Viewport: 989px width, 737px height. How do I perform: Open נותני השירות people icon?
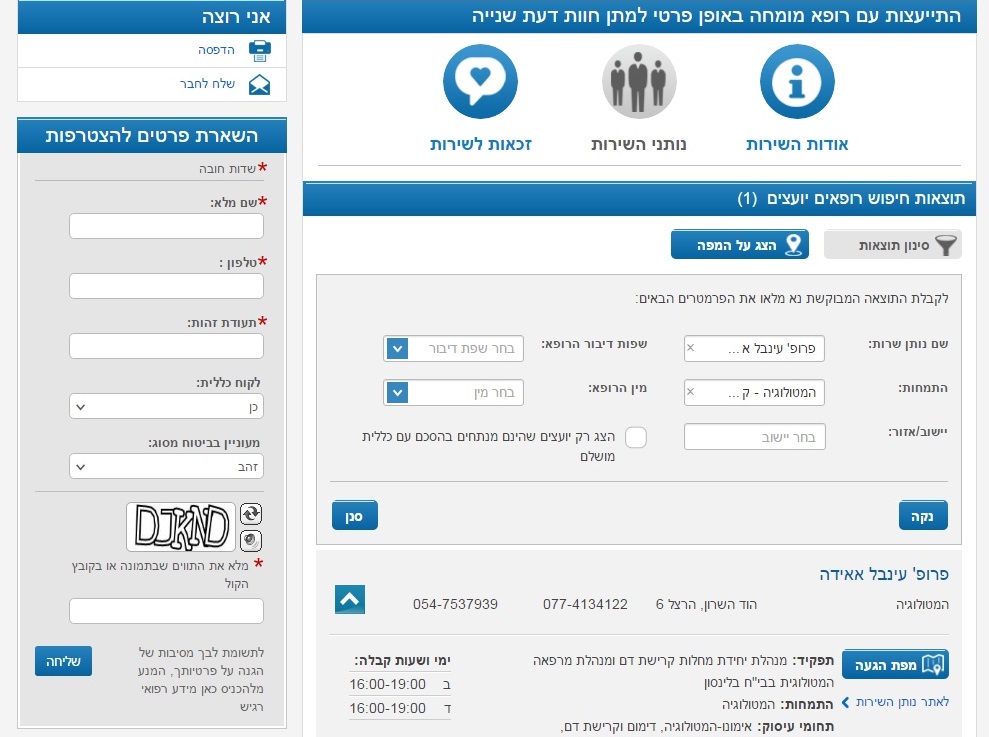[639, 83]
